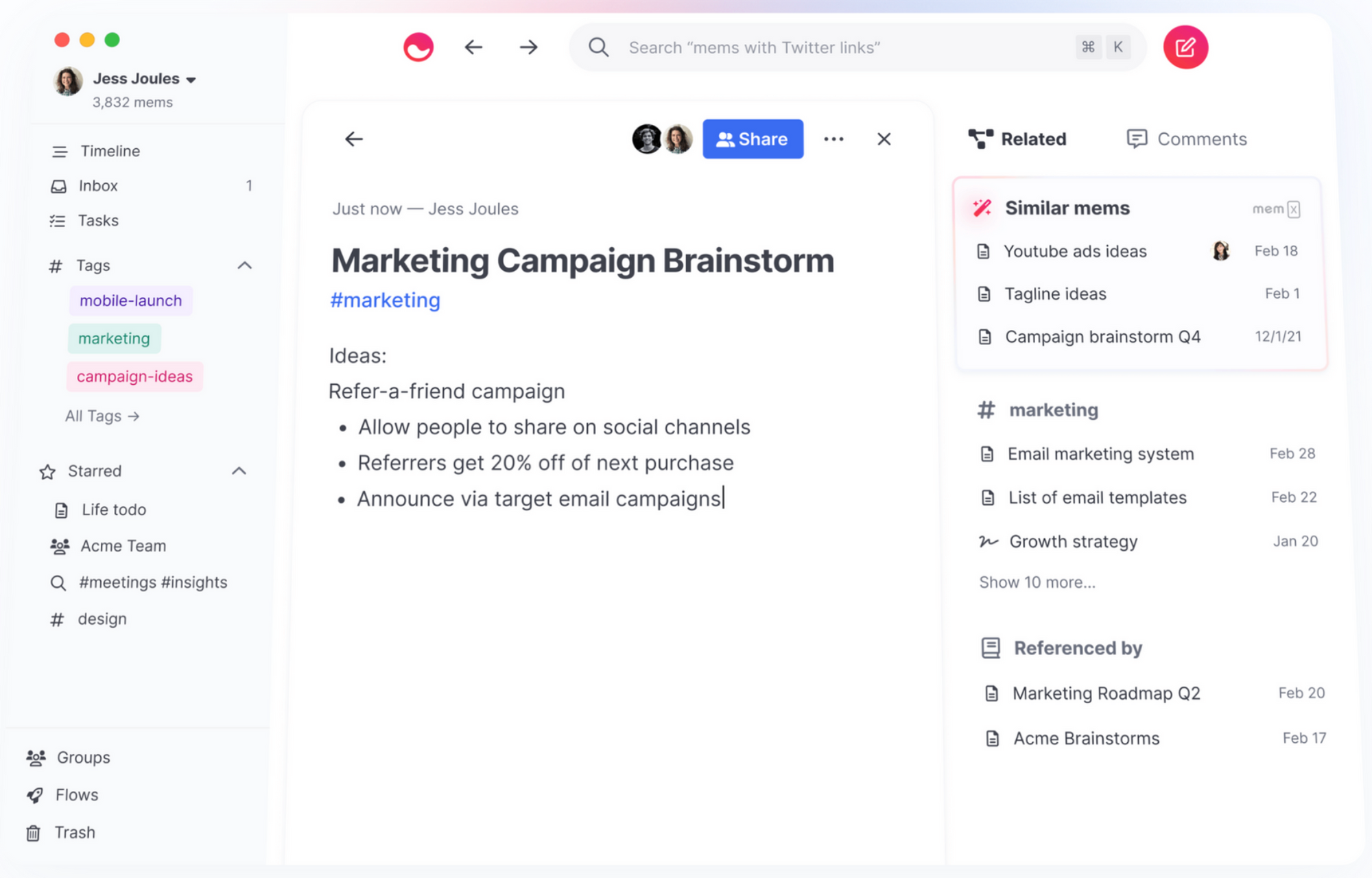Click the Email marketing system document icon
This screenshot has width=1372, height=878.
987,454
